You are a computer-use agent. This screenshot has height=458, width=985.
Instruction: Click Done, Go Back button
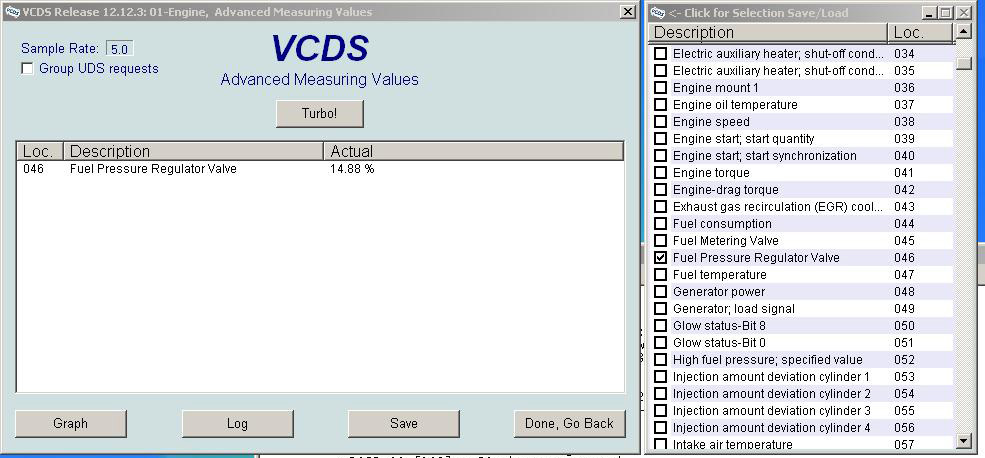click(569, 423)
